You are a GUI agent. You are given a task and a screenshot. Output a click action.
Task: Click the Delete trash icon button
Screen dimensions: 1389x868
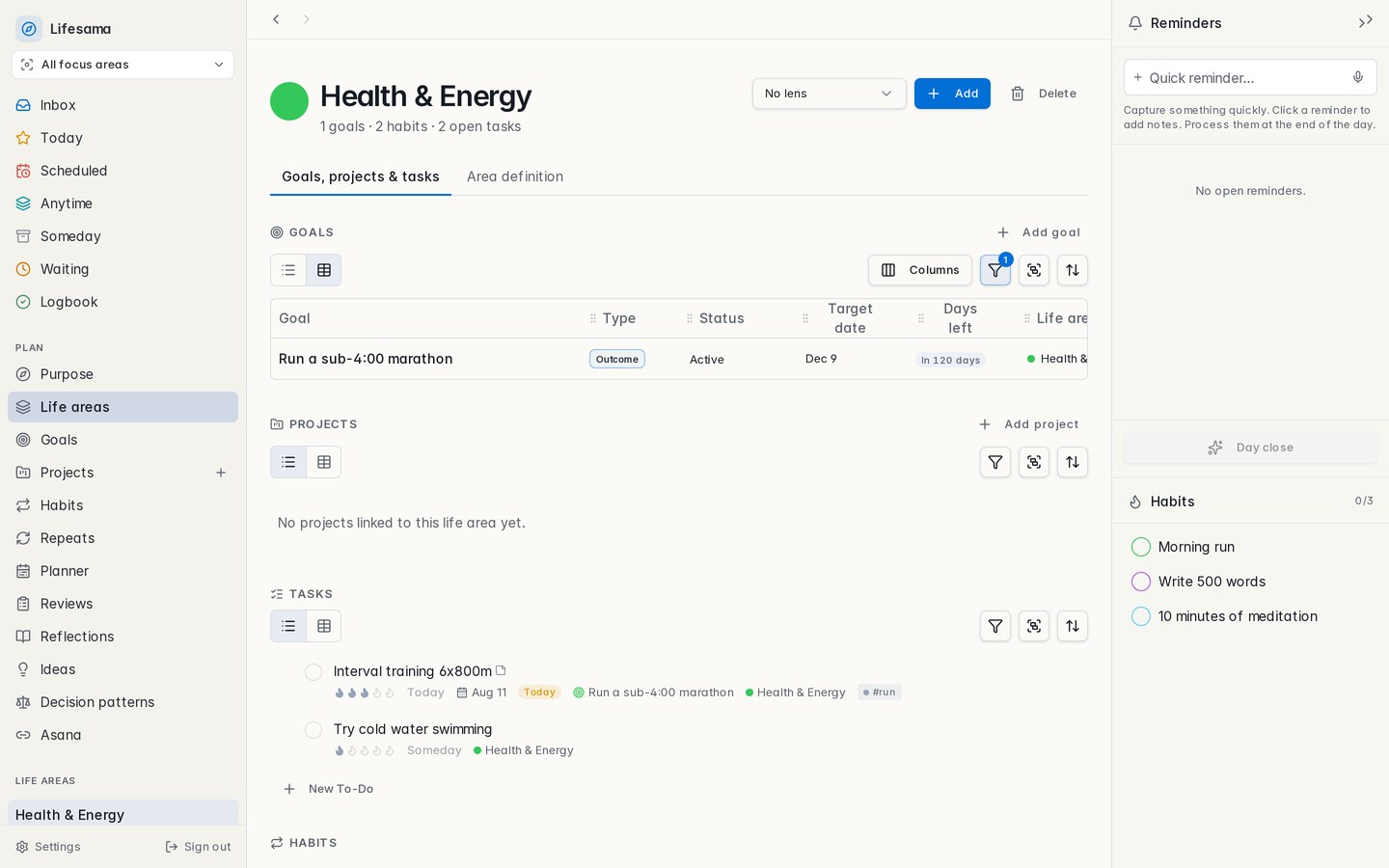(x=1044, y=94)
